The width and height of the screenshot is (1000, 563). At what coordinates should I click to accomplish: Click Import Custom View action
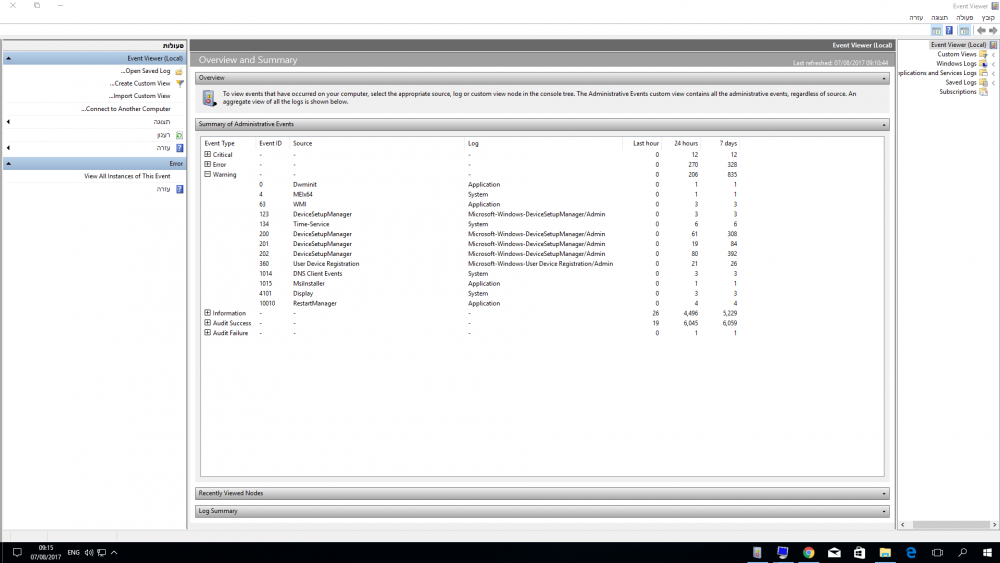coord(140,96)
